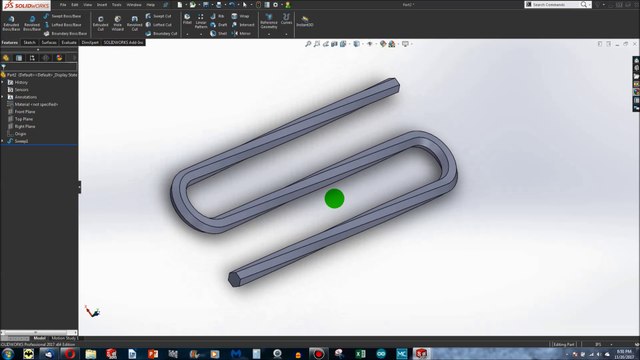Click the Zoom to Fit icon
Screen dimensions: 640x360
coord(308,44)
